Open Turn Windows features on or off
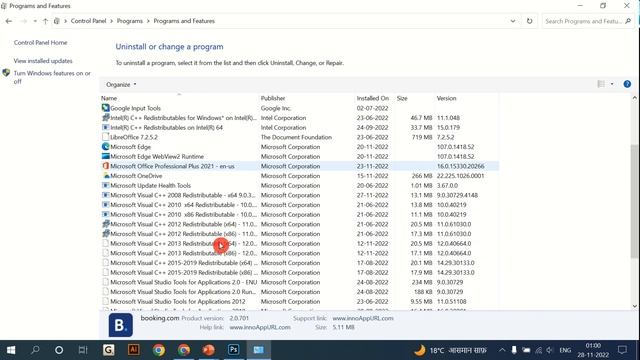 [x=52, y=77]
